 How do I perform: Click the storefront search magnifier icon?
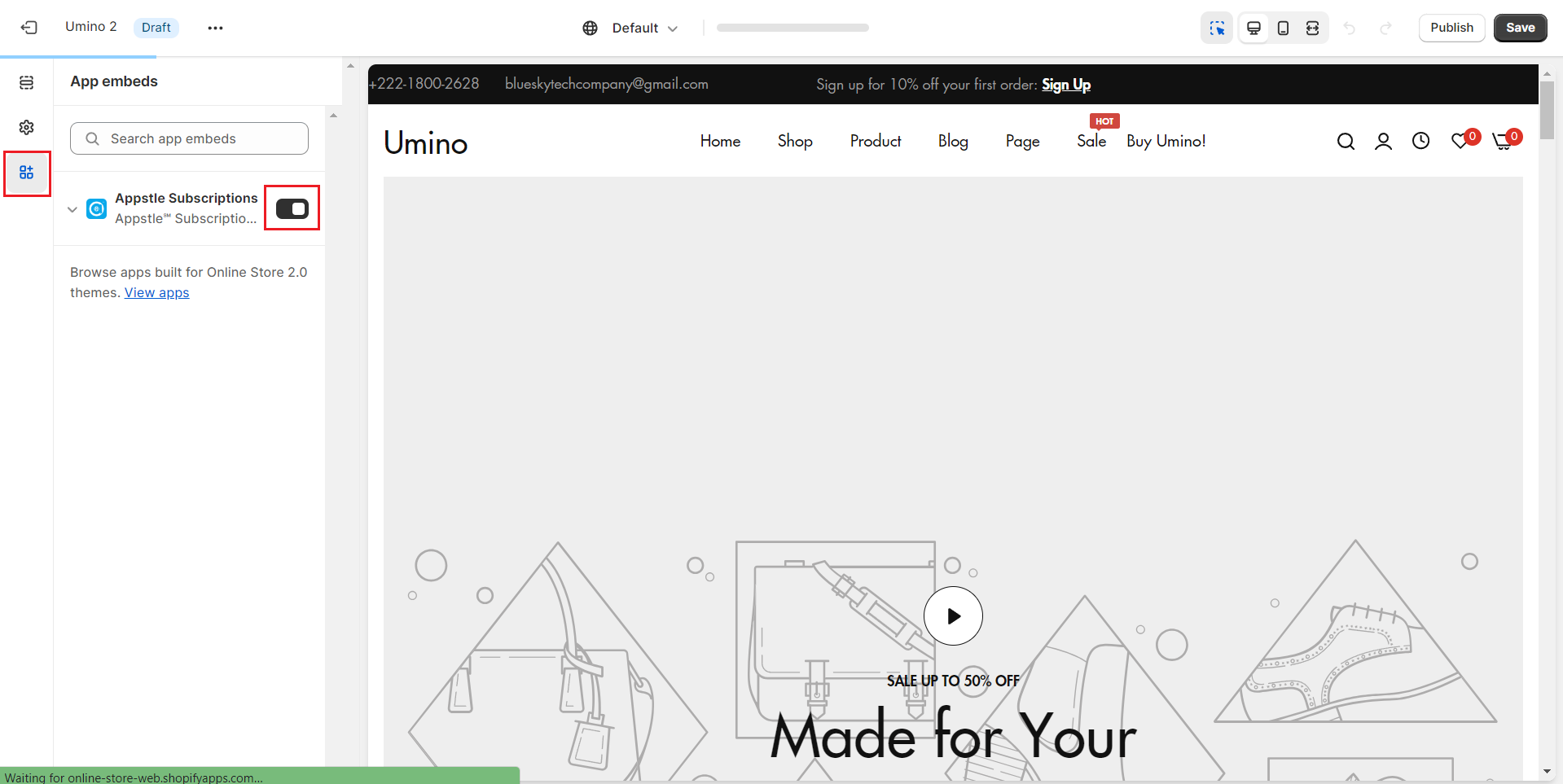point(1346,142)
